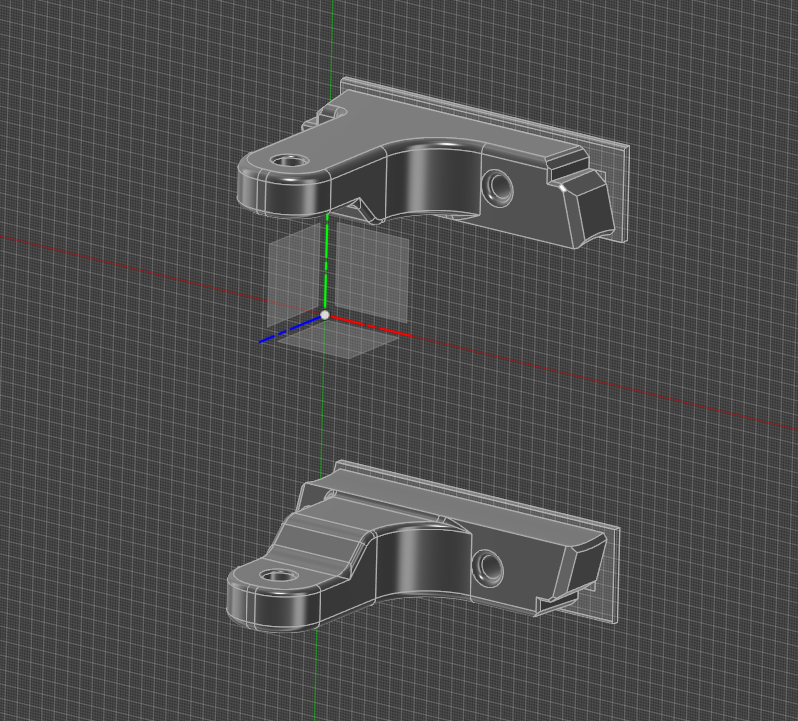
Task: Select the countersunk side hole on lower bracket
Action: tap(488, 568)
